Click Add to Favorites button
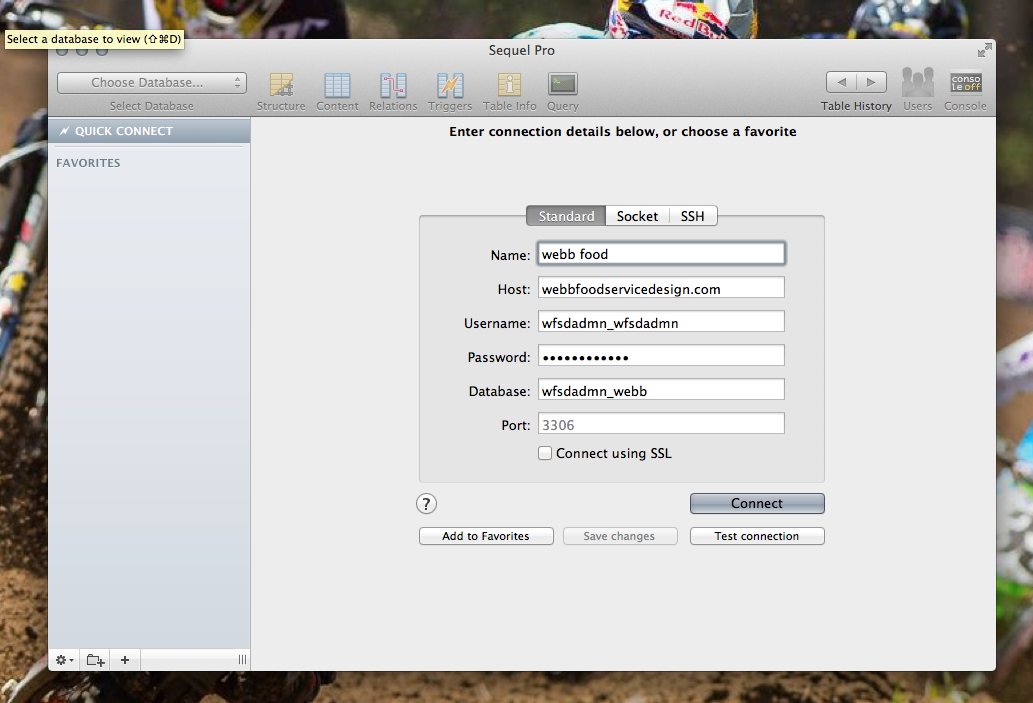Image resolution: width=1033 pixels, height=703 pixels. (x=486, y=536)
